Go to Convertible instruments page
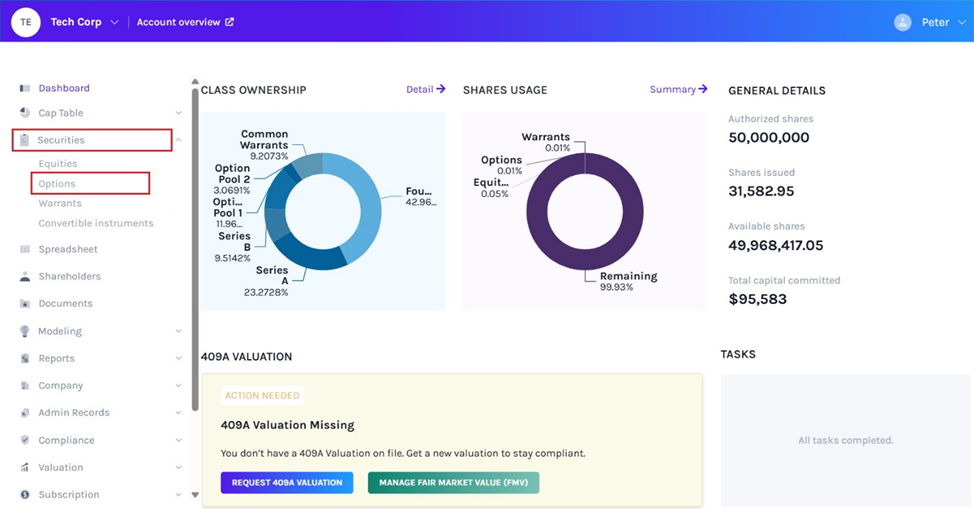974x509 pixels. (x=96, y=223)
